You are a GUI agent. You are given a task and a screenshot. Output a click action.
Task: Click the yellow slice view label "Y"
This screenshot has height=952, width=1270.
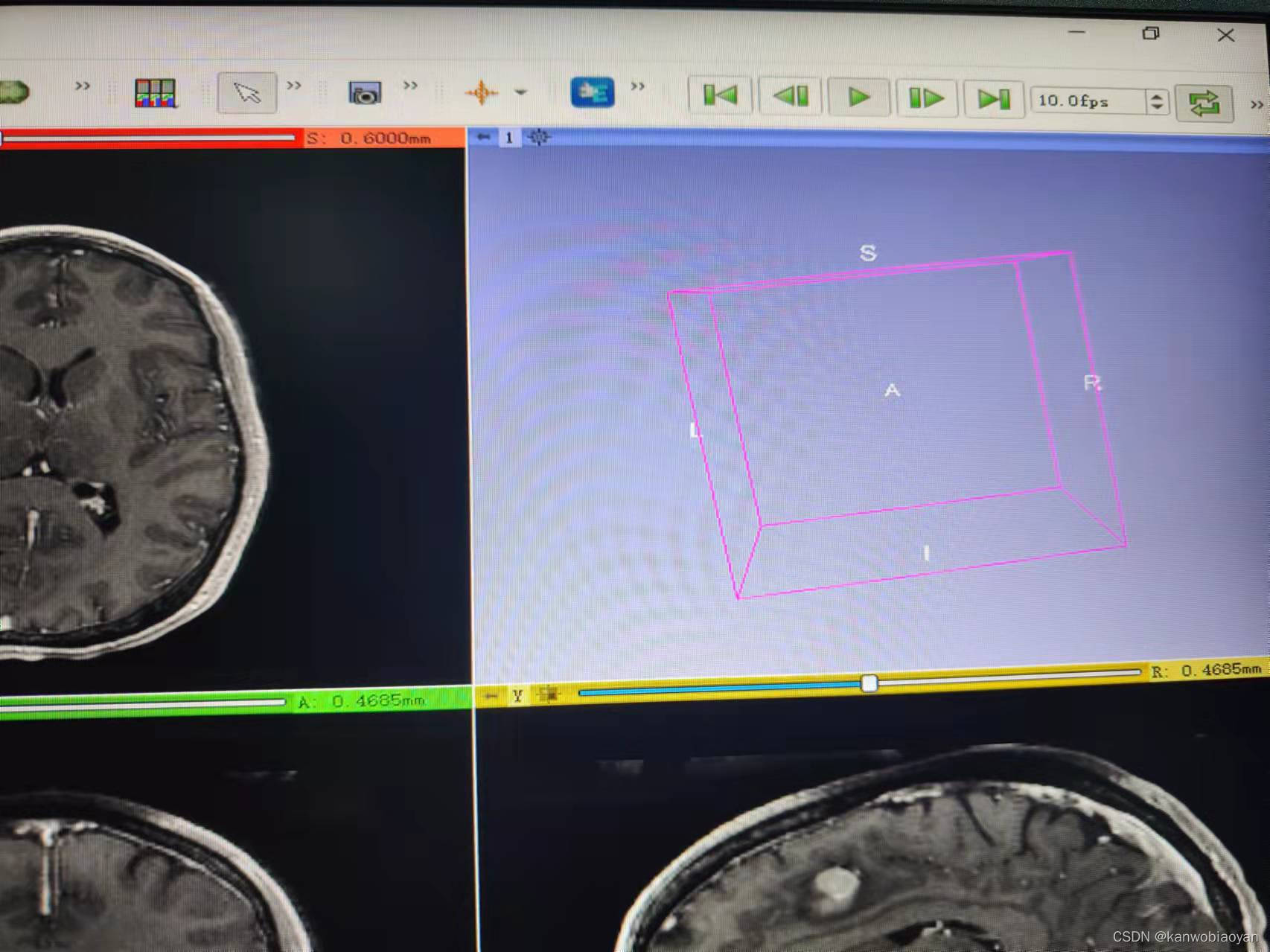tap(517, 695)
